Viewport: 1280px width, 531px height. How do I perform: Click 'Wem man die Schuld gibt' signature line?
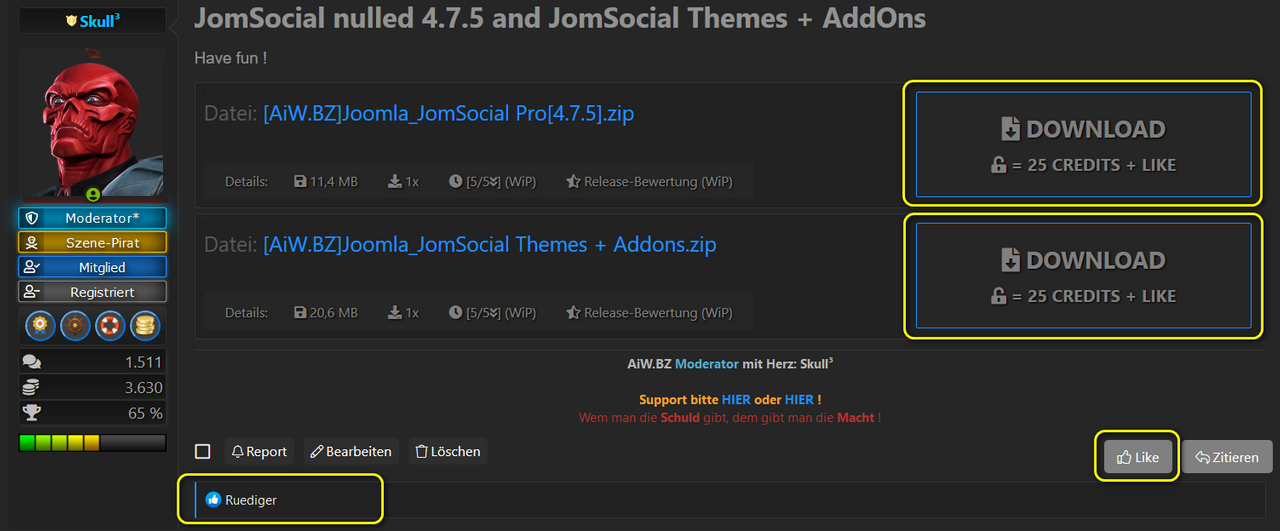pos(730,418)
